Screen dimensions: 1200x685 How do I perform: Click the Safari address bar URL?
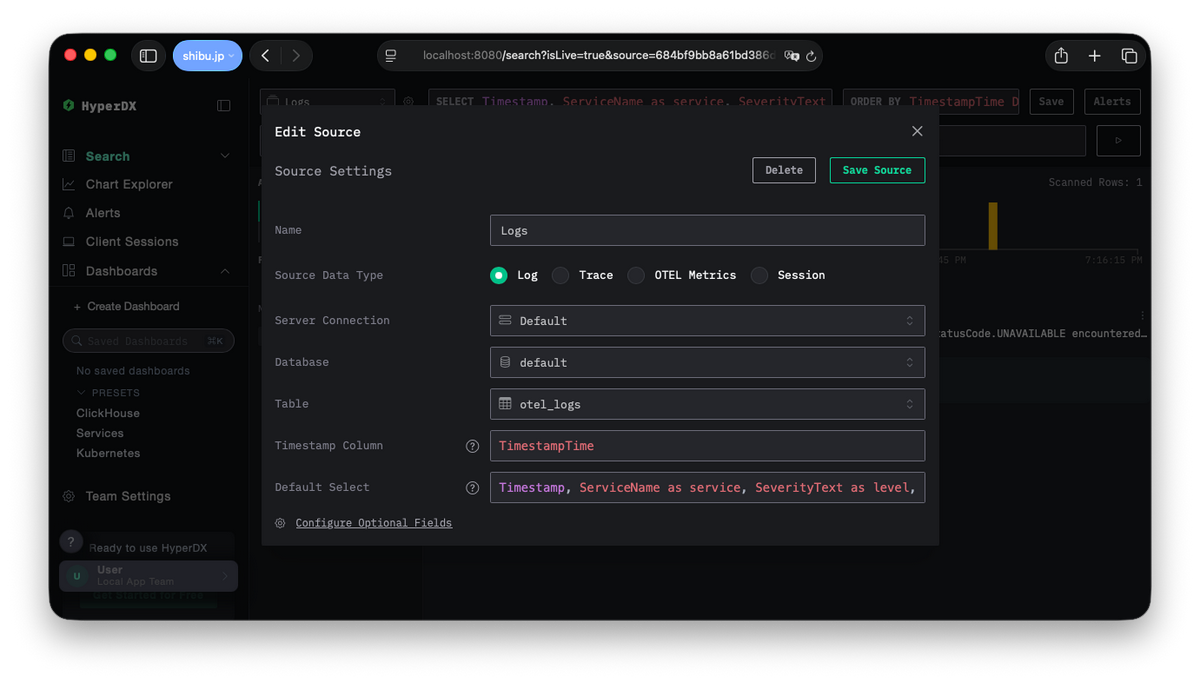pos(598,56)
